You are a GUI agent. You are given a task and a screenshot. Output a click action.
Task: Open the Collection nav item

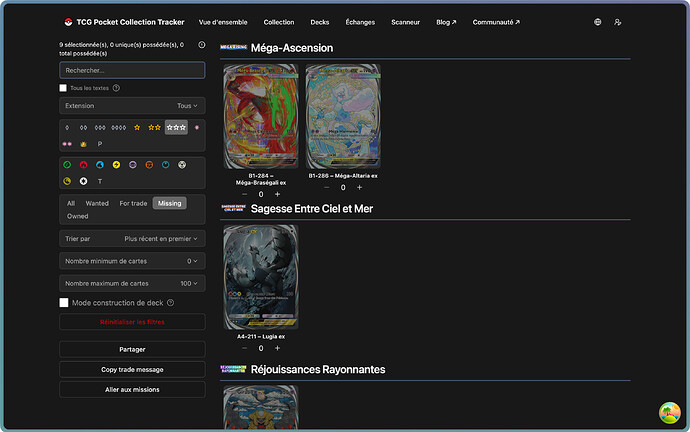(279, 22)
